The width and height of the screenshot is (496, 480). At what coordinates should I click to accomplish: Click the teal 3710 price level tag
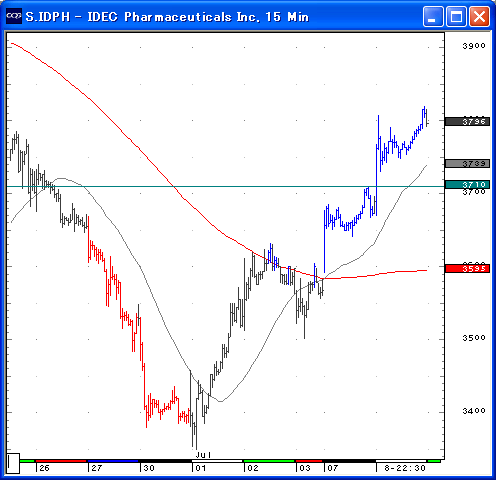tap(467, 184)
